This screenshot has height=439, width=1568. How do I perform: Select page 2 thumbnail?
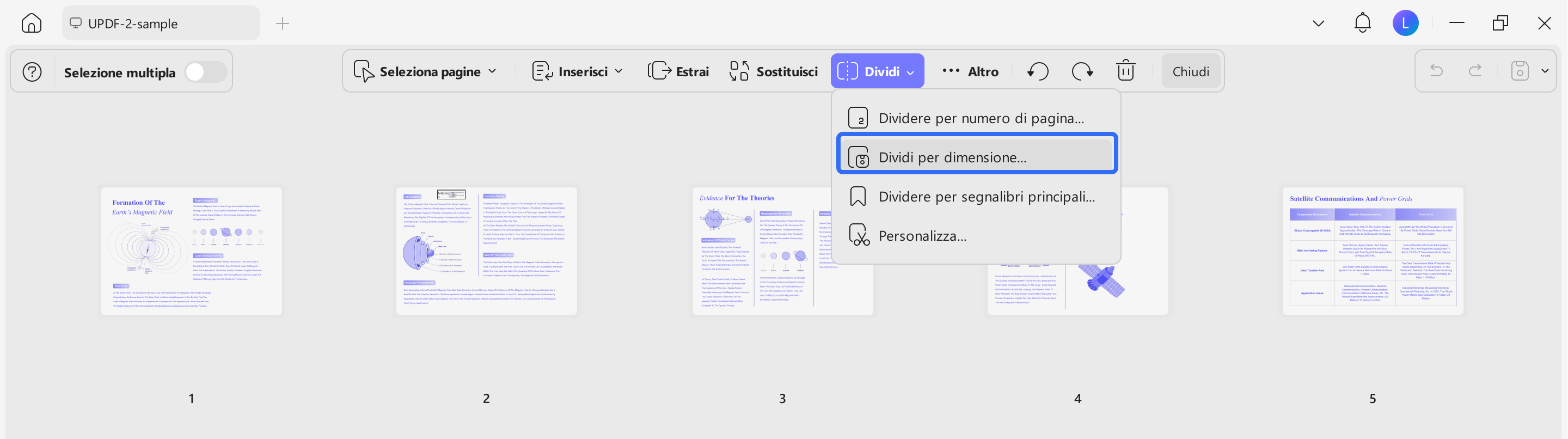coord(486,251)
